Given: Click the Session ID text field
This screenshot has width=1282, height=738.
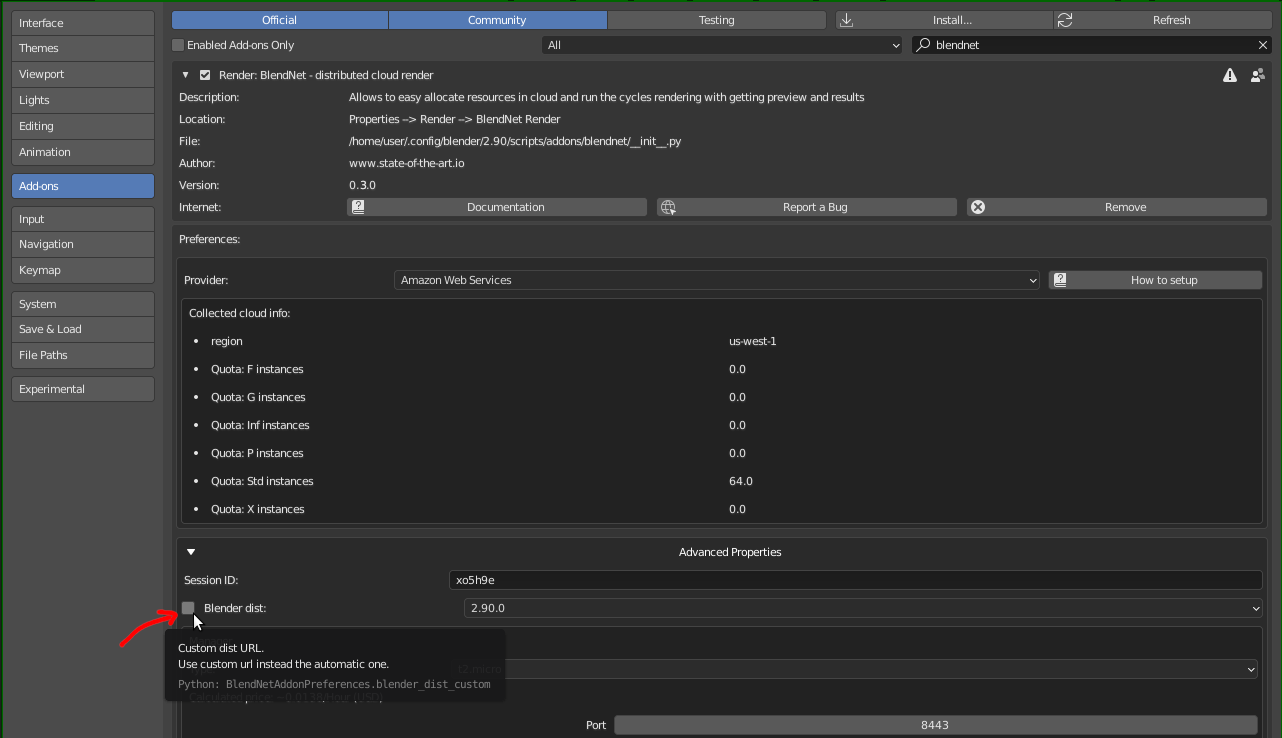Looking at the screenshot, I should click(x=855, y=580).
